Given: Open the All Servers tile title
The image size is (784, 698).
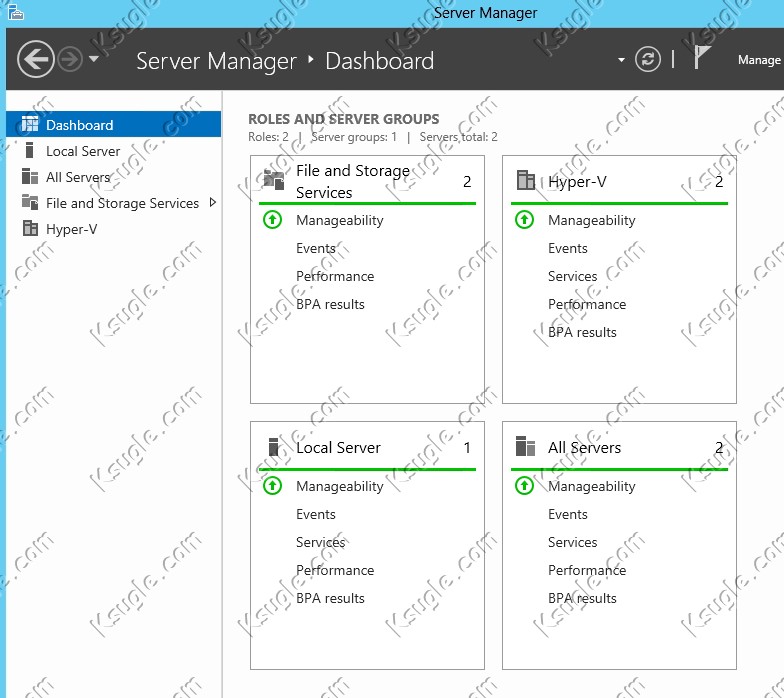Looking at the screenshot, I should 584,448.
